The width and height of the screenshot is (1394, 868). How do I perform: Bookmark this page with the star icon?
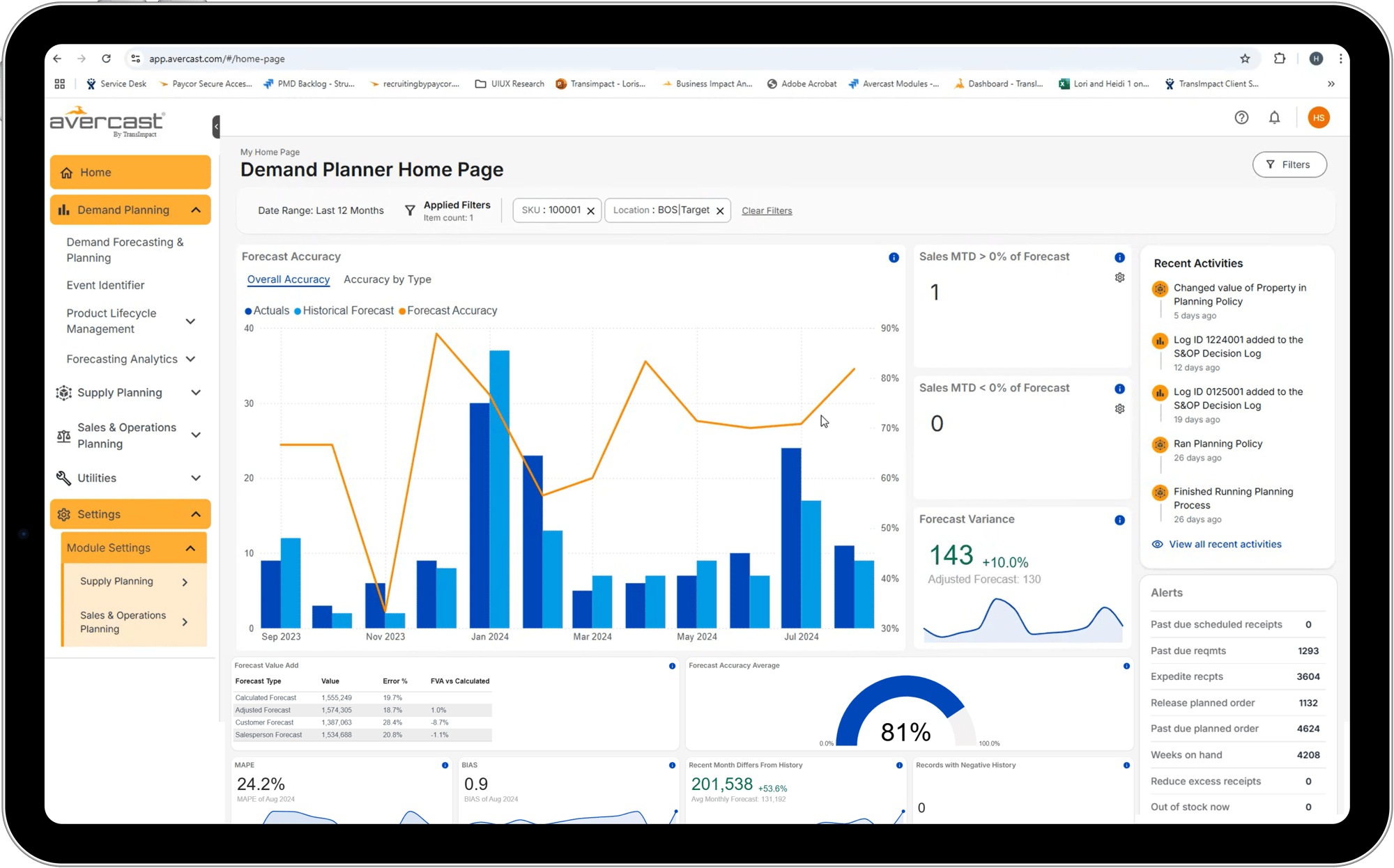[x=1245, y=59]
